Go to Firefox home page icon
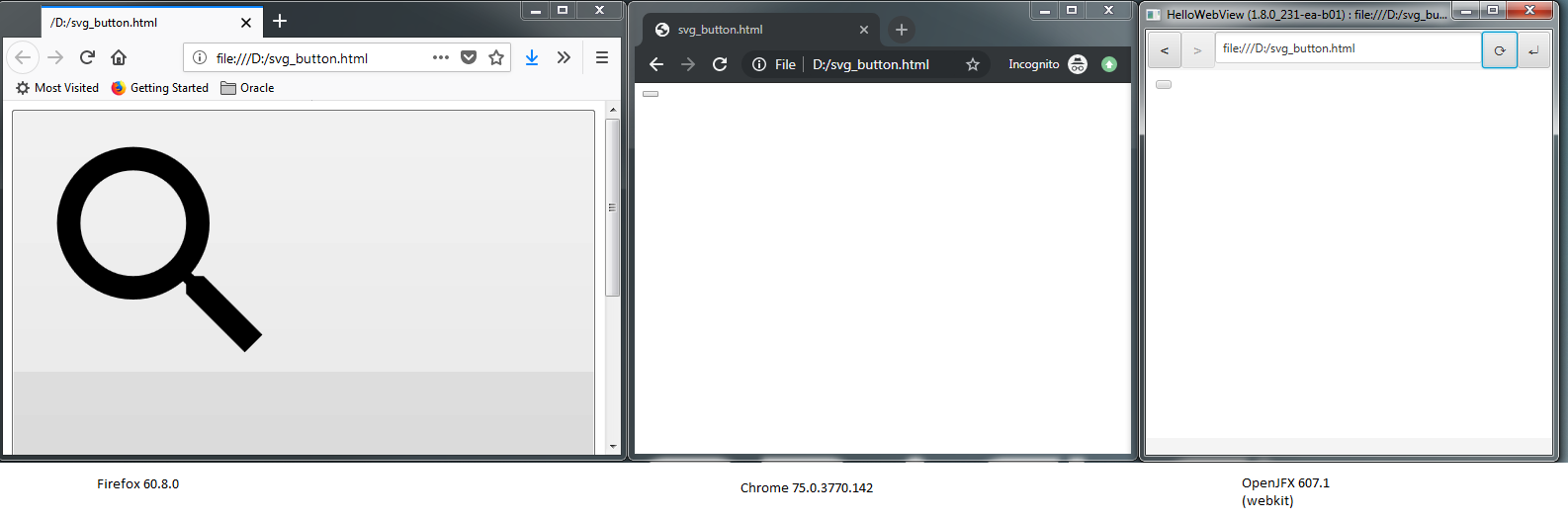 point(119,57)
